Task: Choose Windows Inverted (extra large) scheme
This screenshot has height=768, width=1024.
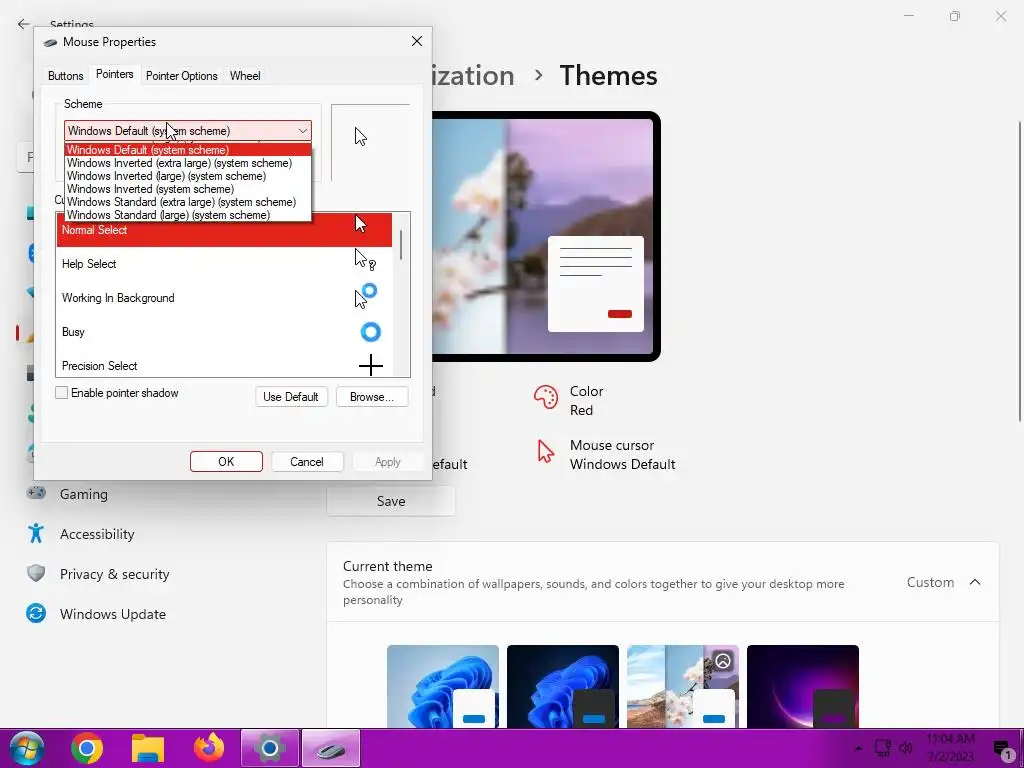Action: click(188, 163)
